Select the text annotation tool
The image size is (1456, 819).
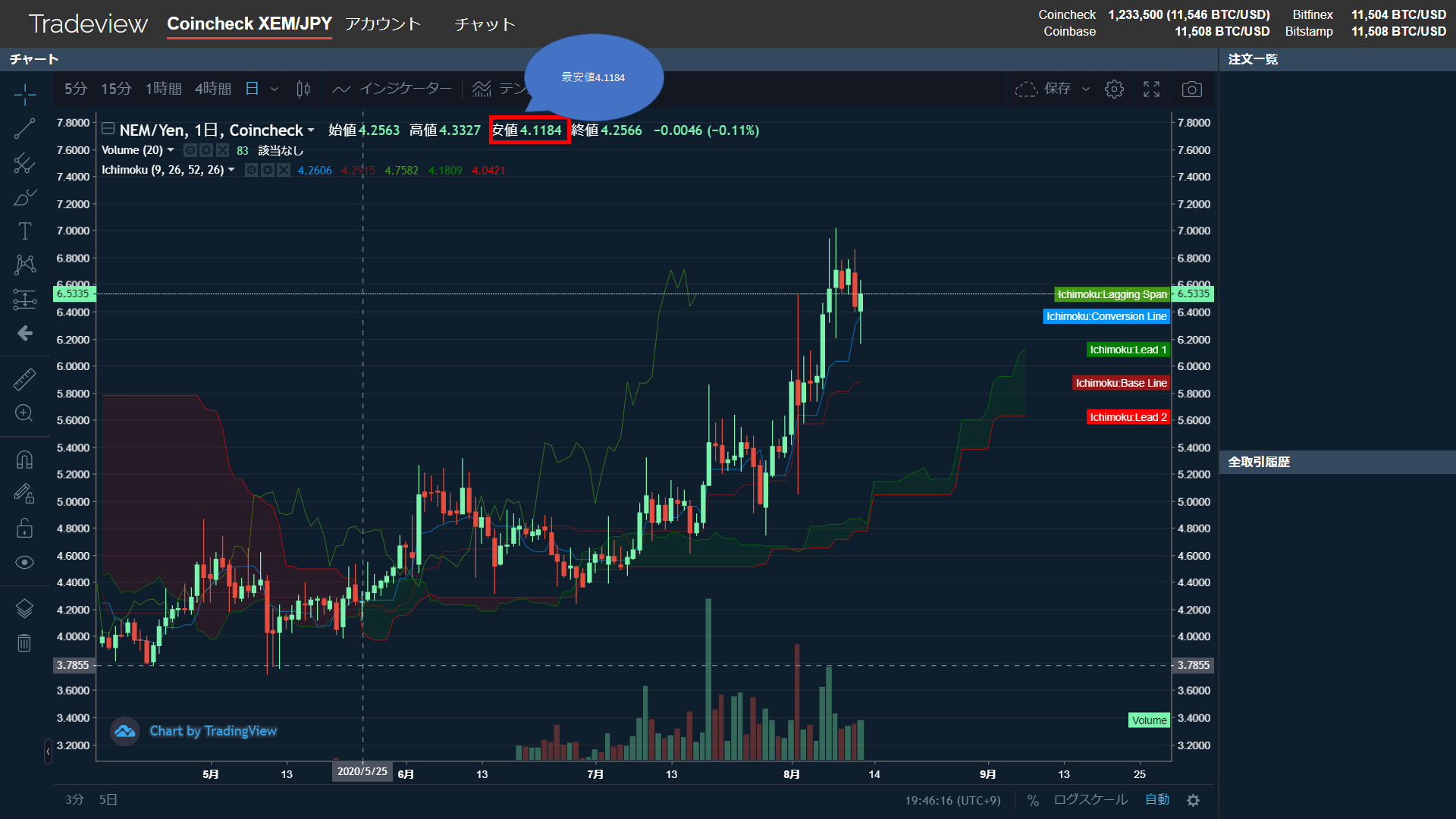[25, 231]
